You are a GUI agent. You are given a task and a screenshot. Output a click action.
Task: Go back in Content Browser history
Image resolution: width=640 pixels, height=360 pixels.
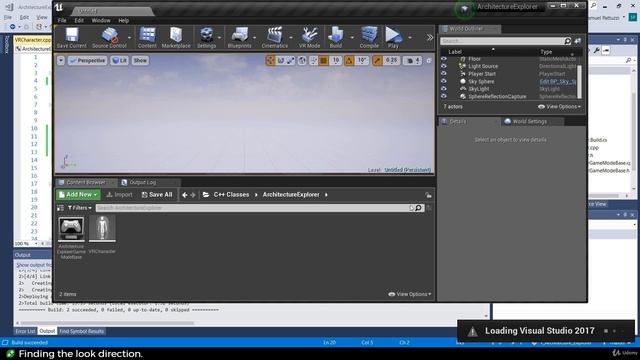[185, 195]
